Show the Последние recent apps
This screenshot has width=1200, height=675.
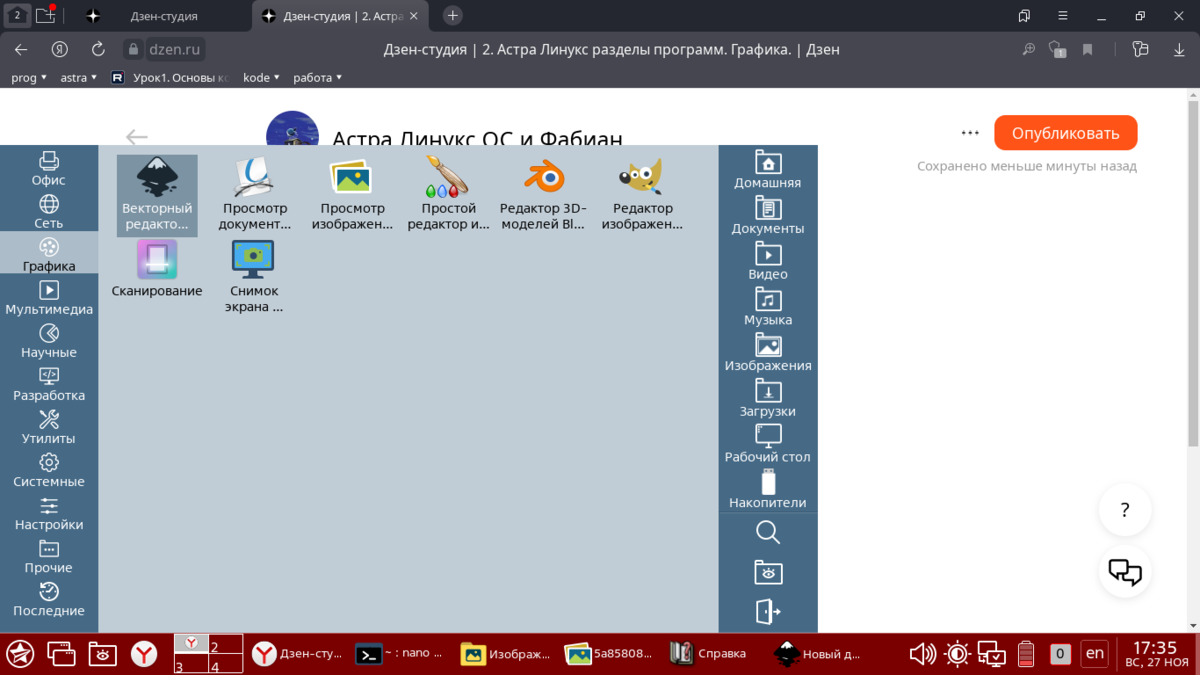pyautogui.click(x=49, y=598)
